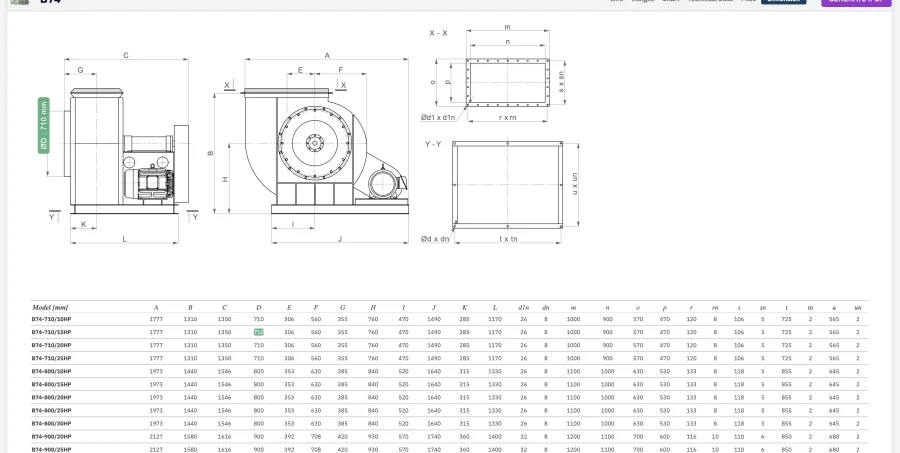Select the B74-900/20HP model row name

coord(51,437)
